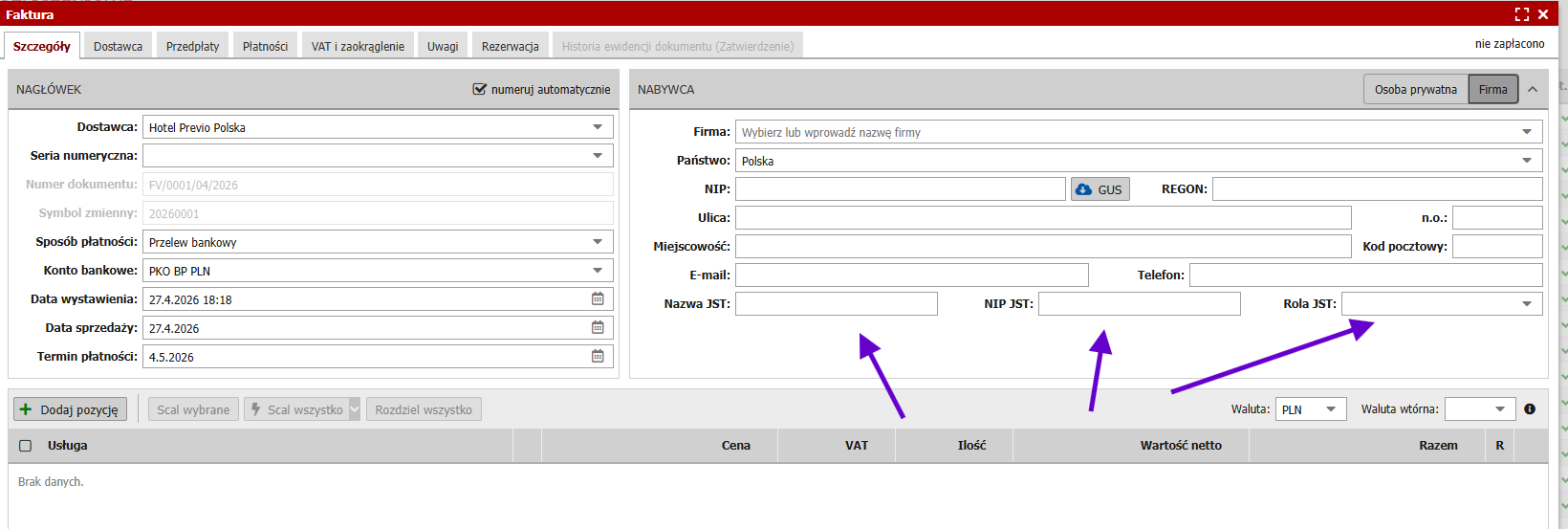Collapse the Nabywca panel with chevron
The height and width of the screenshot is (529, 1568).
[1533, 89]
